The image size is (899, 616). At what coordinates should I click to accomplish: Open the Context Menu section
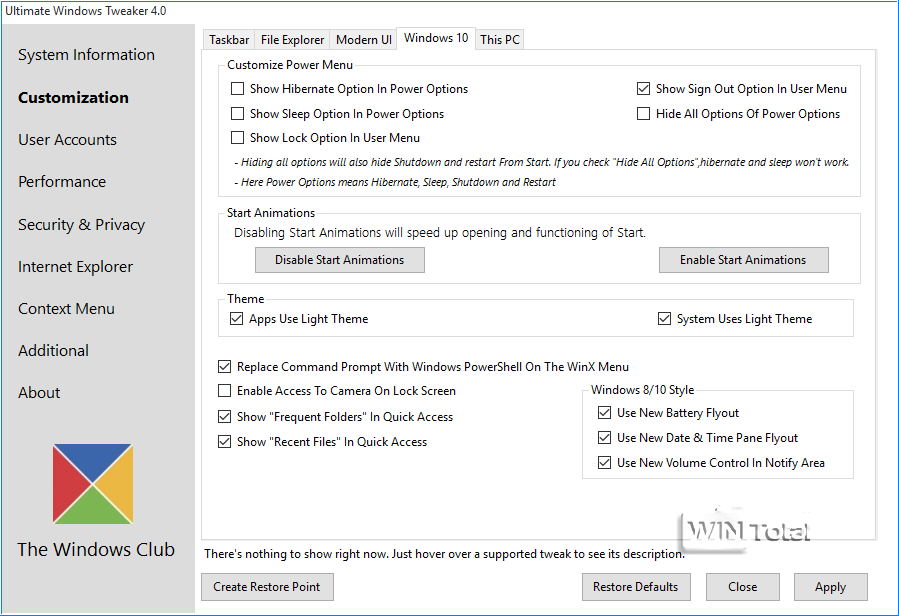66,309
